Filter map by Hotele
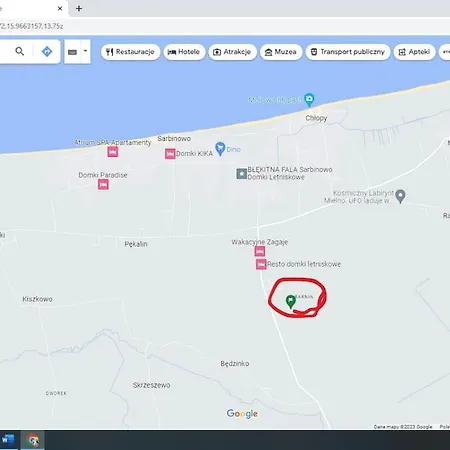 (184, 52)
